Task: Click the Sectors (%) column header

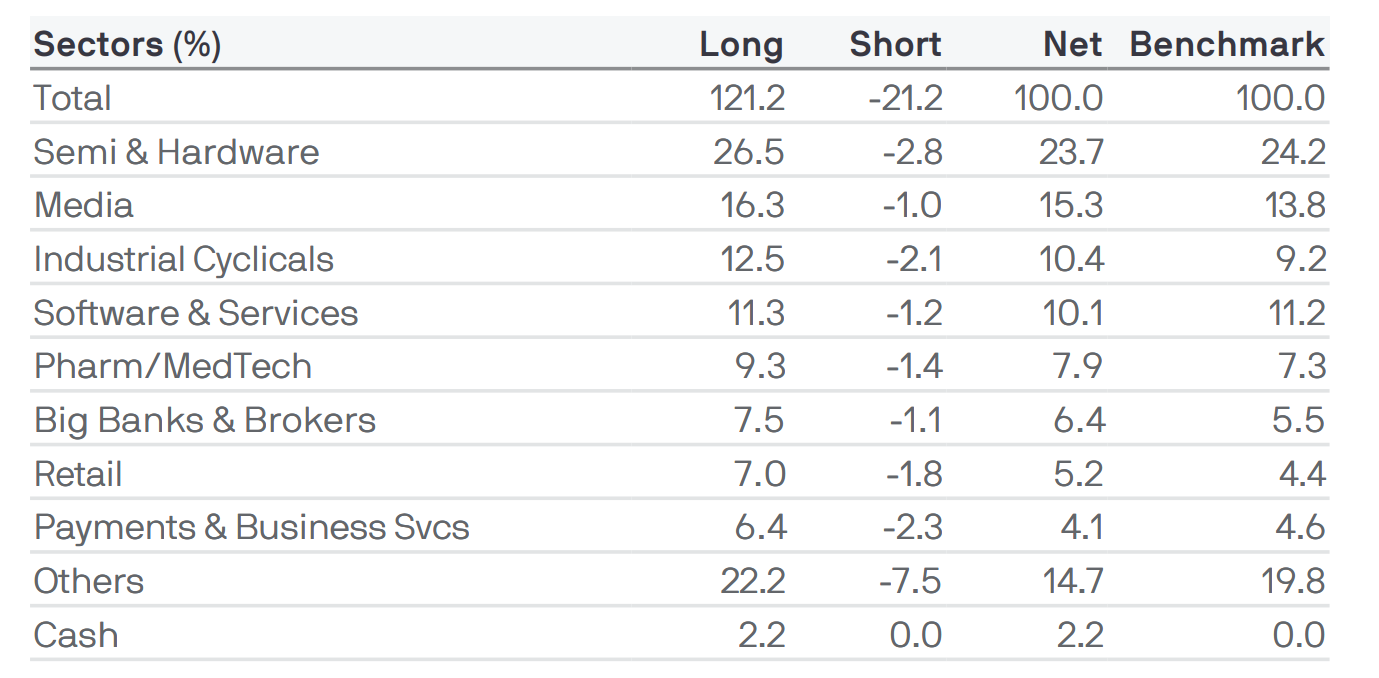Action: pos(127,45)
